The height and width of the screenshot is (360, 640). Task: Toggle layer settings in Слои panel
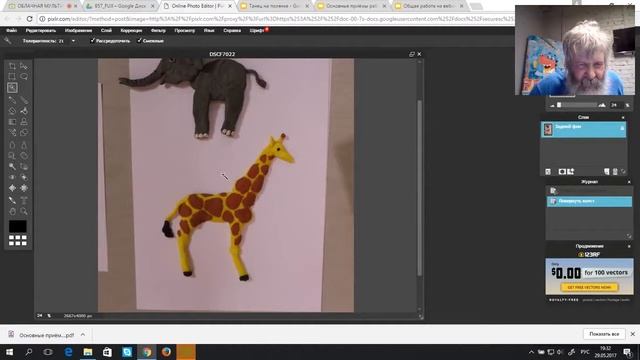point(548,172)
